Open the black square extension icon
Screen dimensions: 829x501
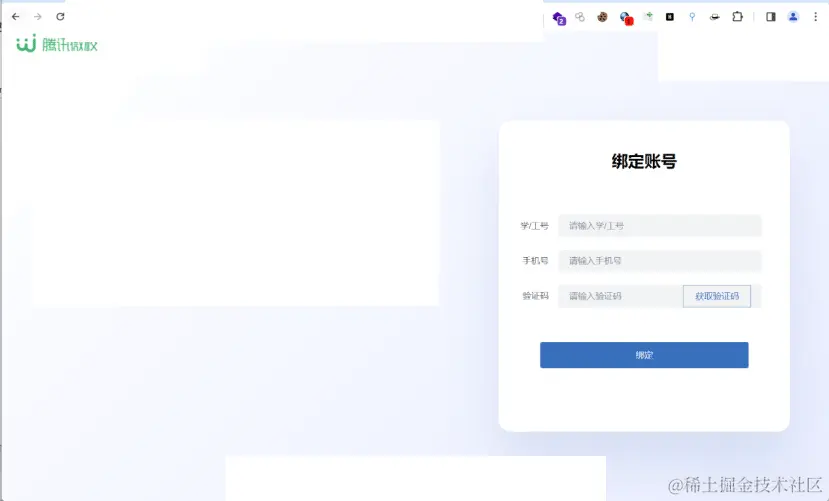(x=670, y=17)
